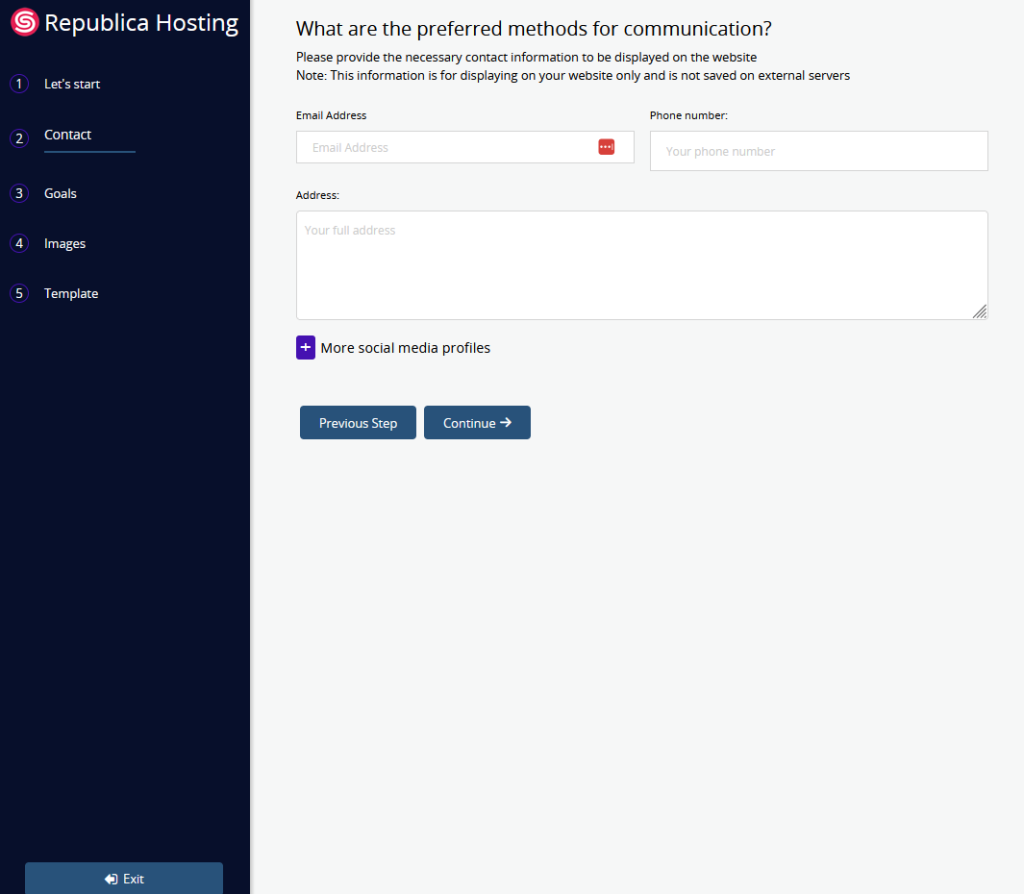The image size is (1024, 894).
Task: Expand More social media profiles text
Action: point(405,348)
